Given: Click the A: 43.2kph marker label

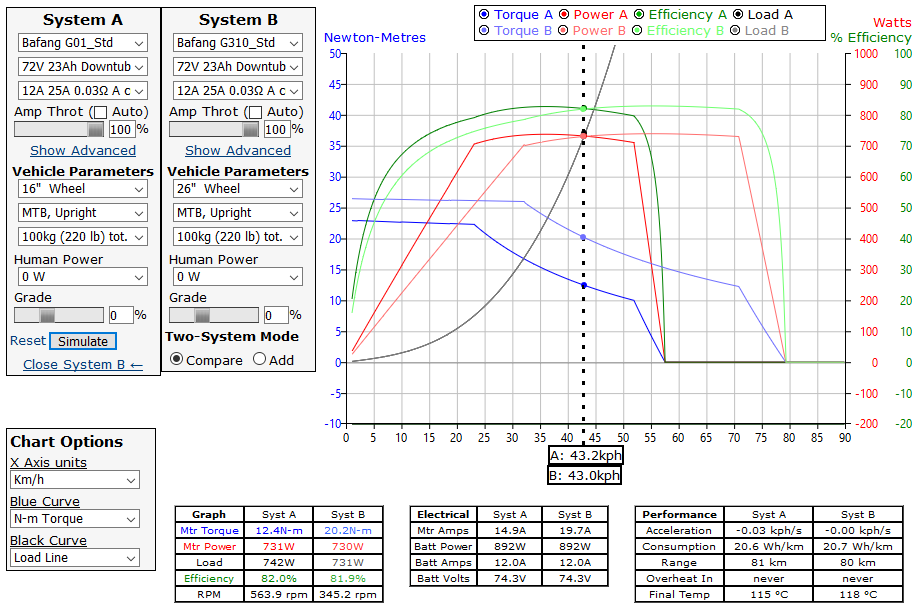Looking at the screenshot, I should pos(585,456).
